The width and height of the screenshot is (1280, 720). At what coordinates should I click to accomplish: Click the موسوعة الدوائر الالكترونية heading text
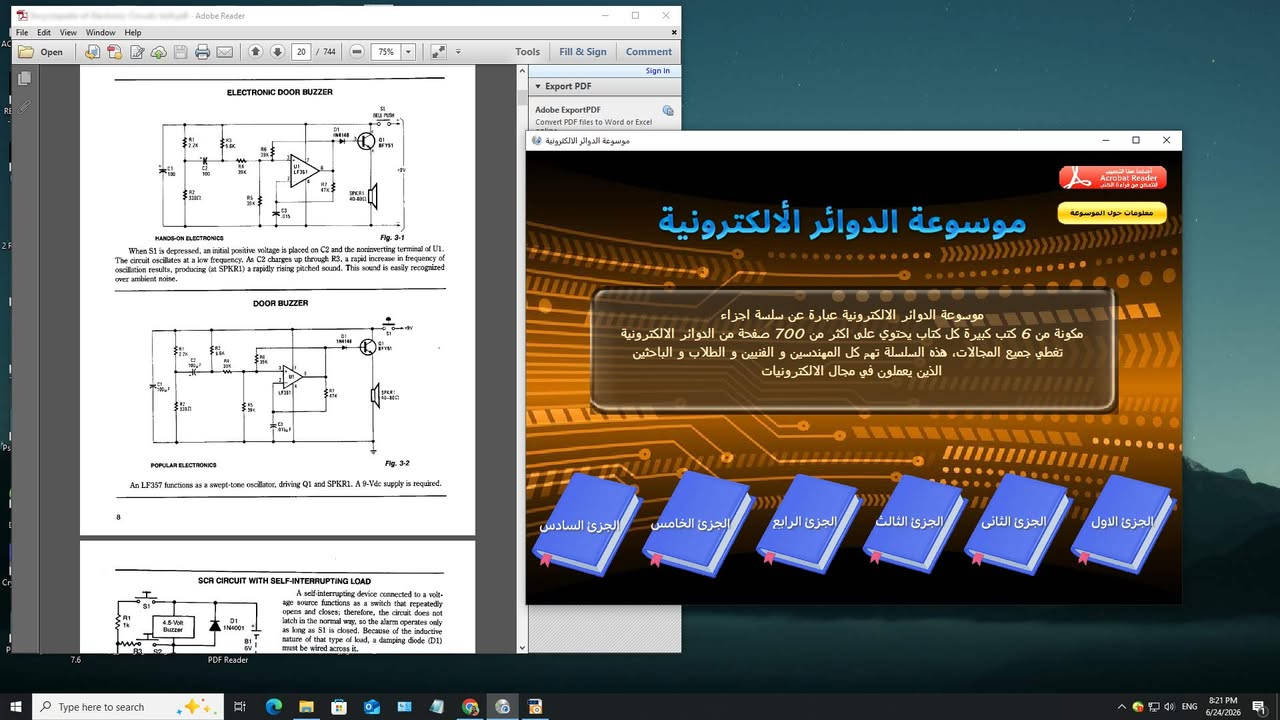pos(841,222)
